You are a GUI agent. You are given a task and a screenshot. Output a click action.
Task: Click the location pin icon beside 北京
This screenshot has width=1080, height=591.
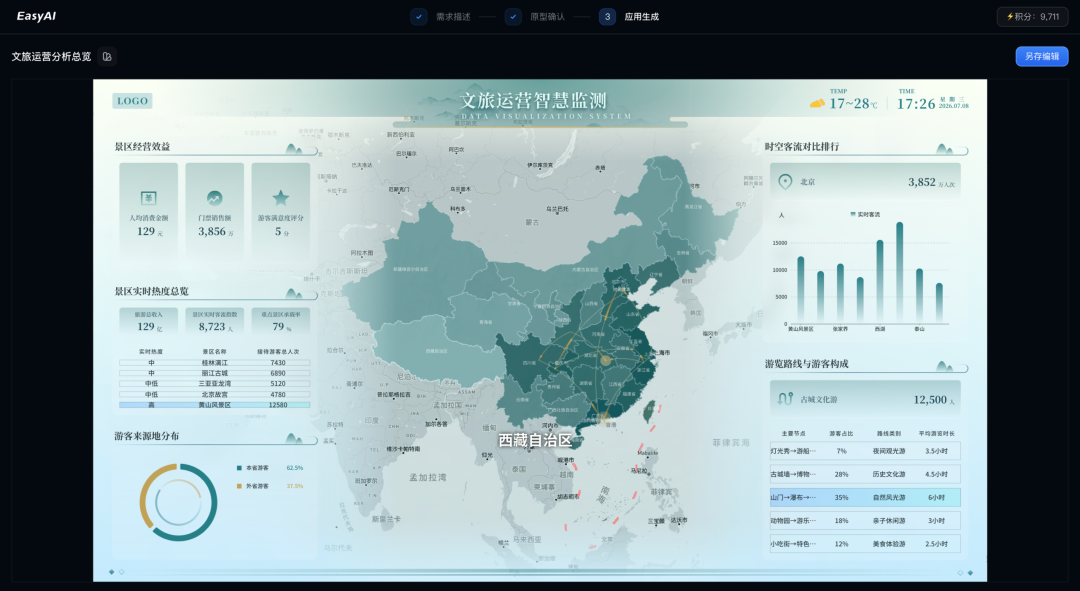(785, 181)
